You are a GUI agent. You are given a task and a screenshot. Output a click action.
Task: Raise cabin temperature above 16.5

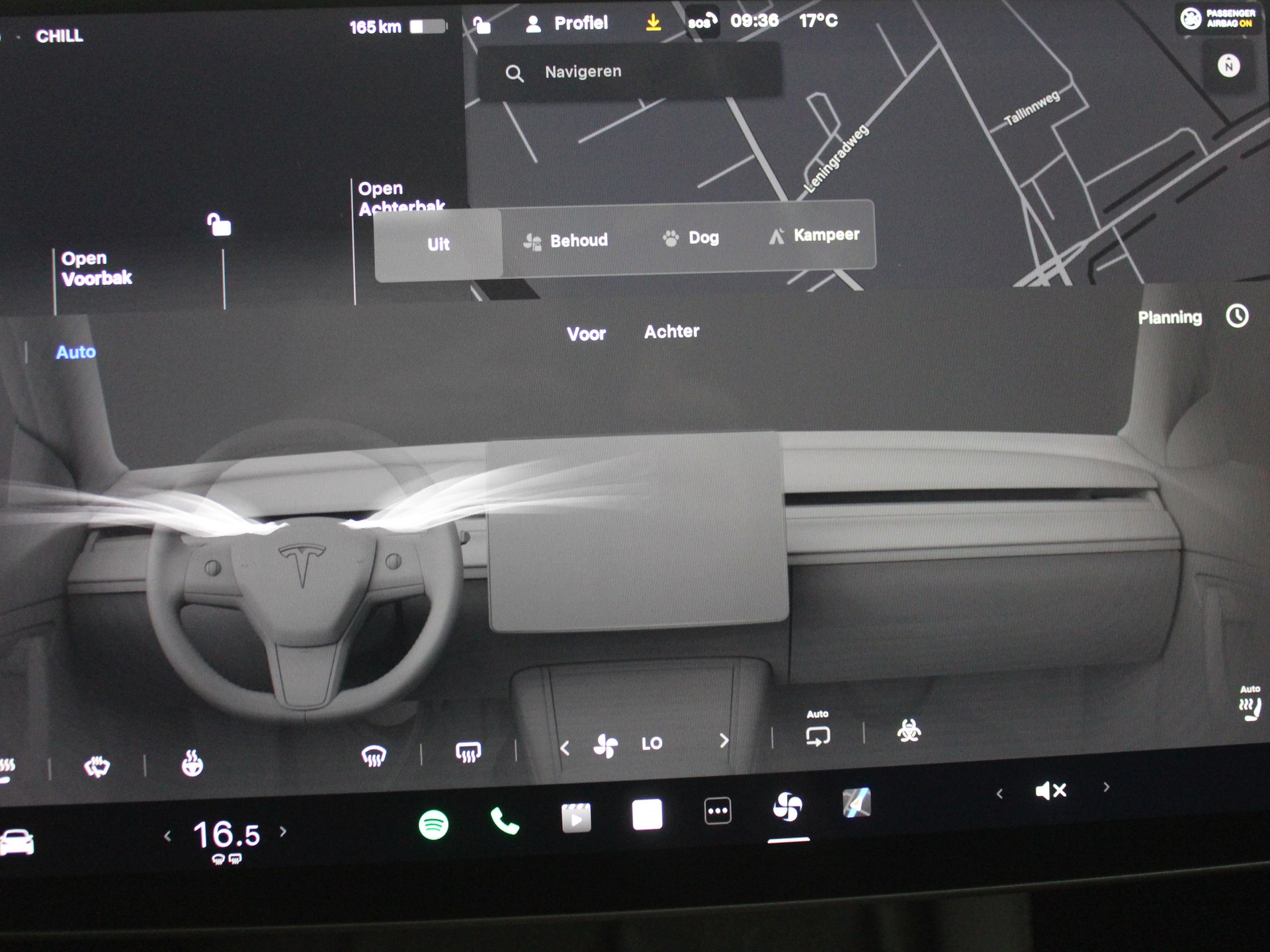point(283,832)
